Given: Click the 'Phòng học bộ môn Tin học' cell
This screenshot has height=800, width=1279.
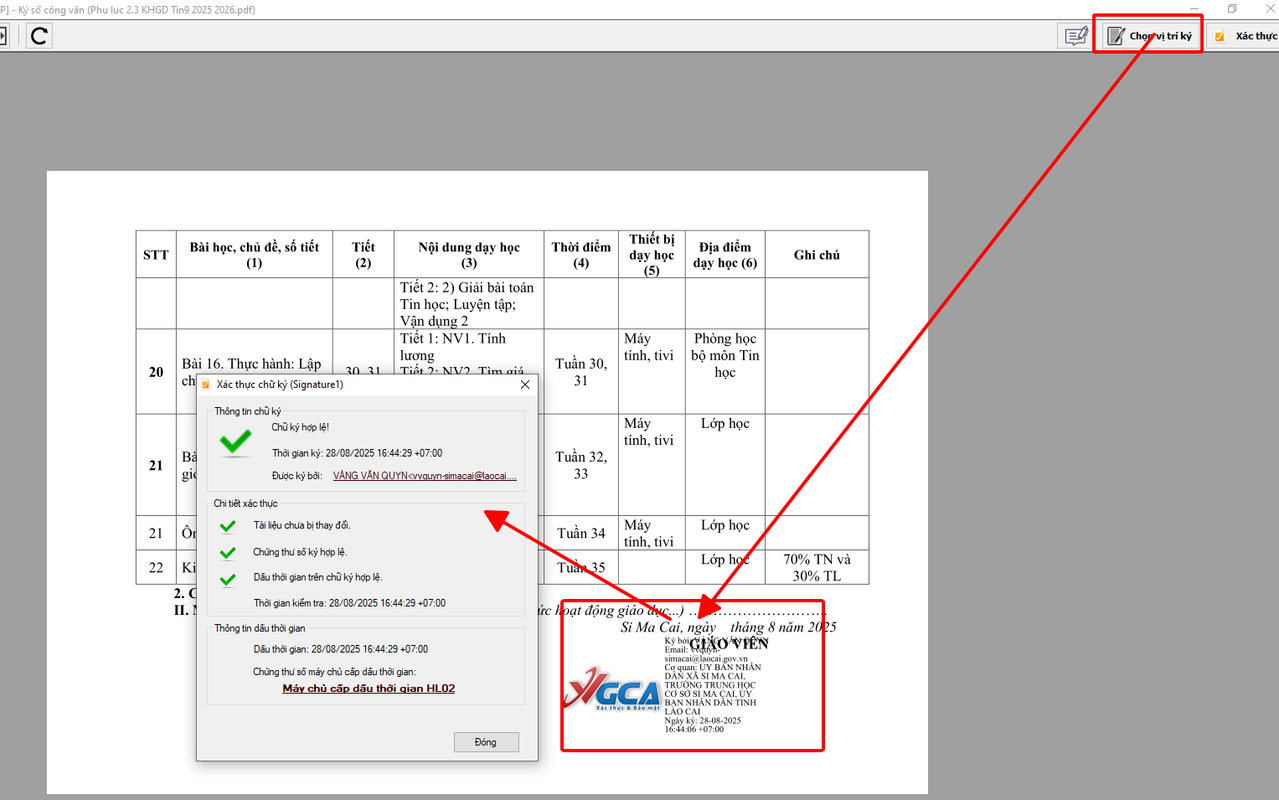Looking at the screenshot, I should coord(725,371).
